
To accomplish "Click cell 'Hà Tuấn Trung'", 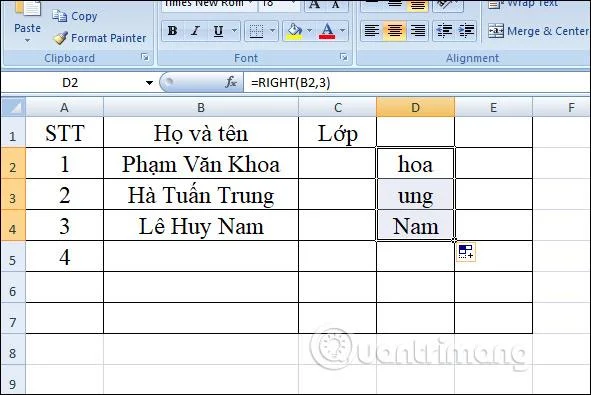I will click(201, 194).
